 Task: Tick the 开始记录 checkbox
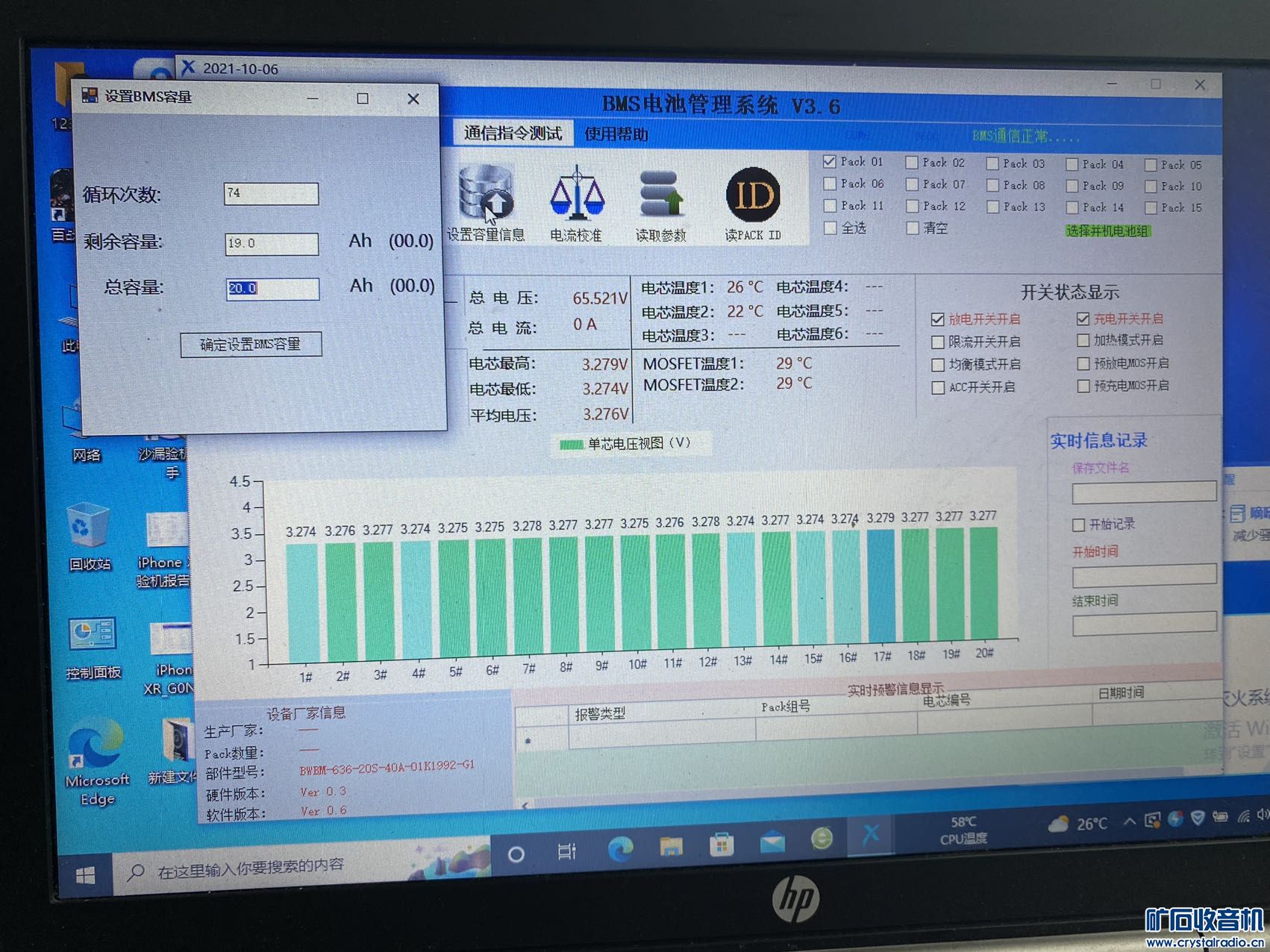1078,525
